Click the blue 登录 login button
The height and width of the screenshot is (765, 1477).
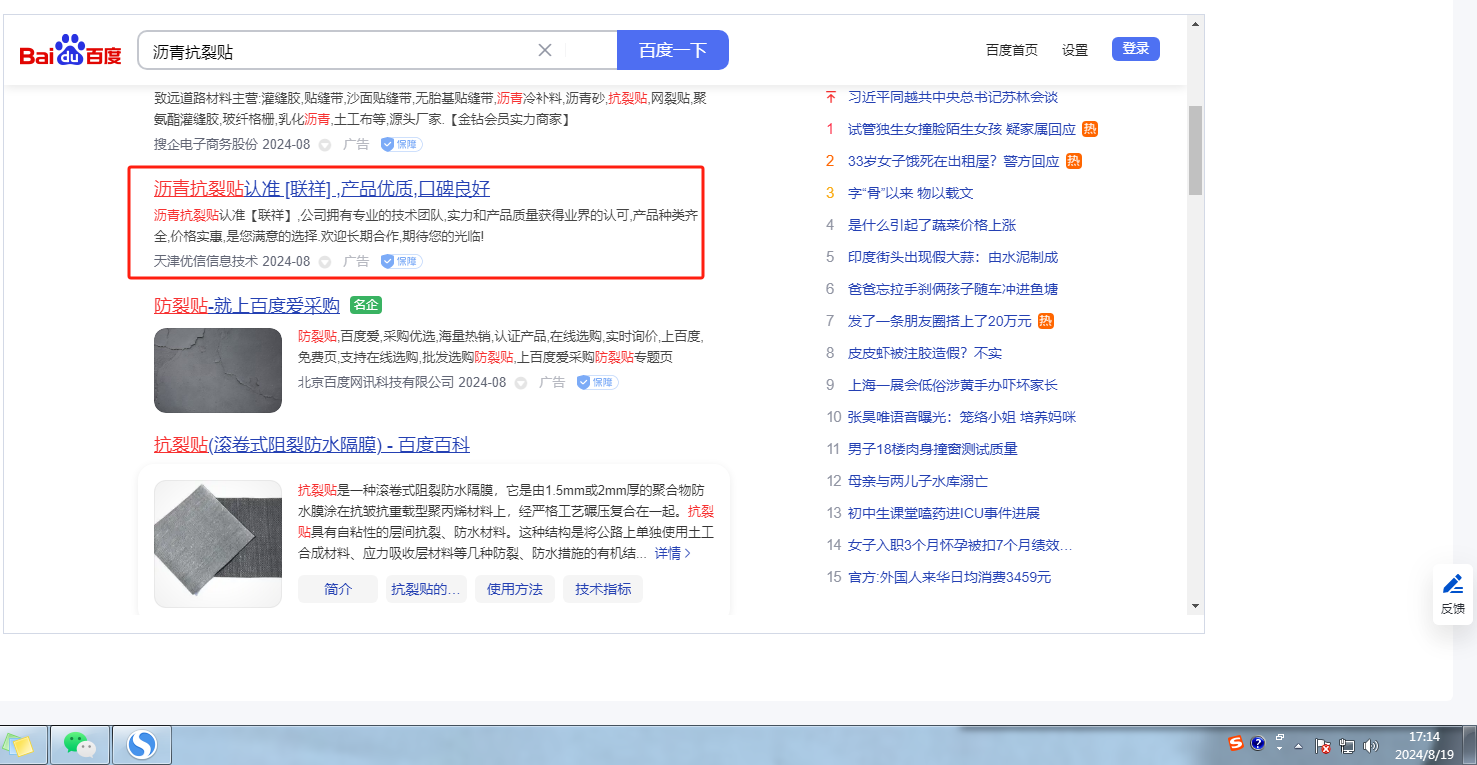[1135, 49]
